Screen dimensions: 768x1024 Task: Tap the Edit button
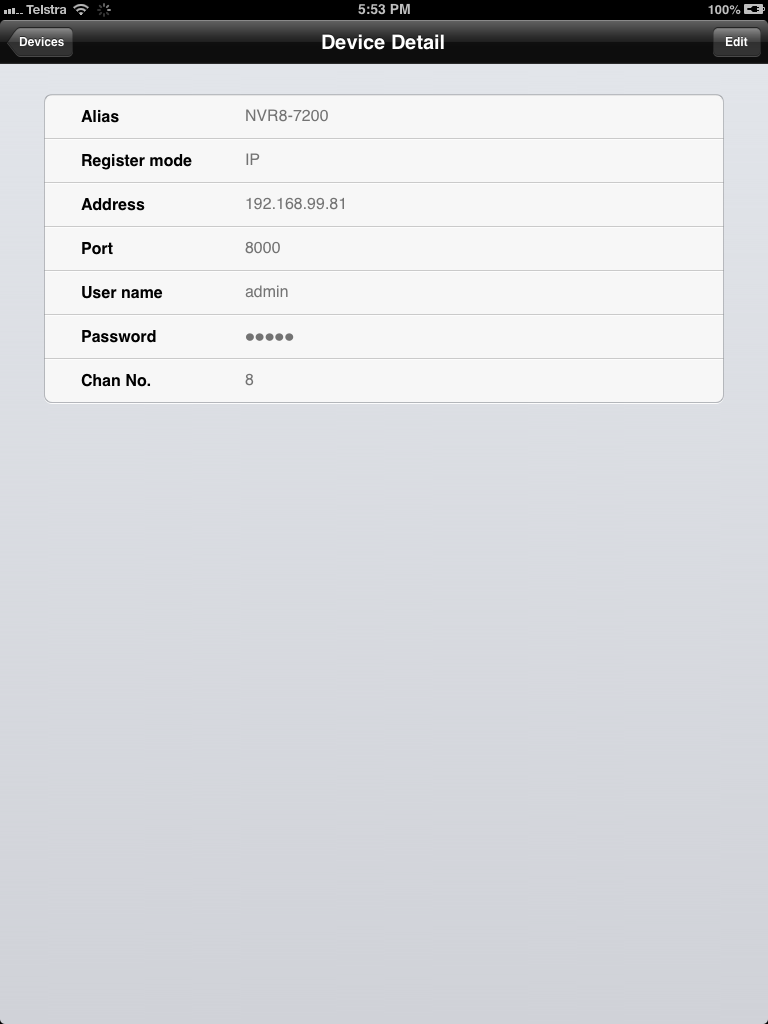tap(736, 42)
